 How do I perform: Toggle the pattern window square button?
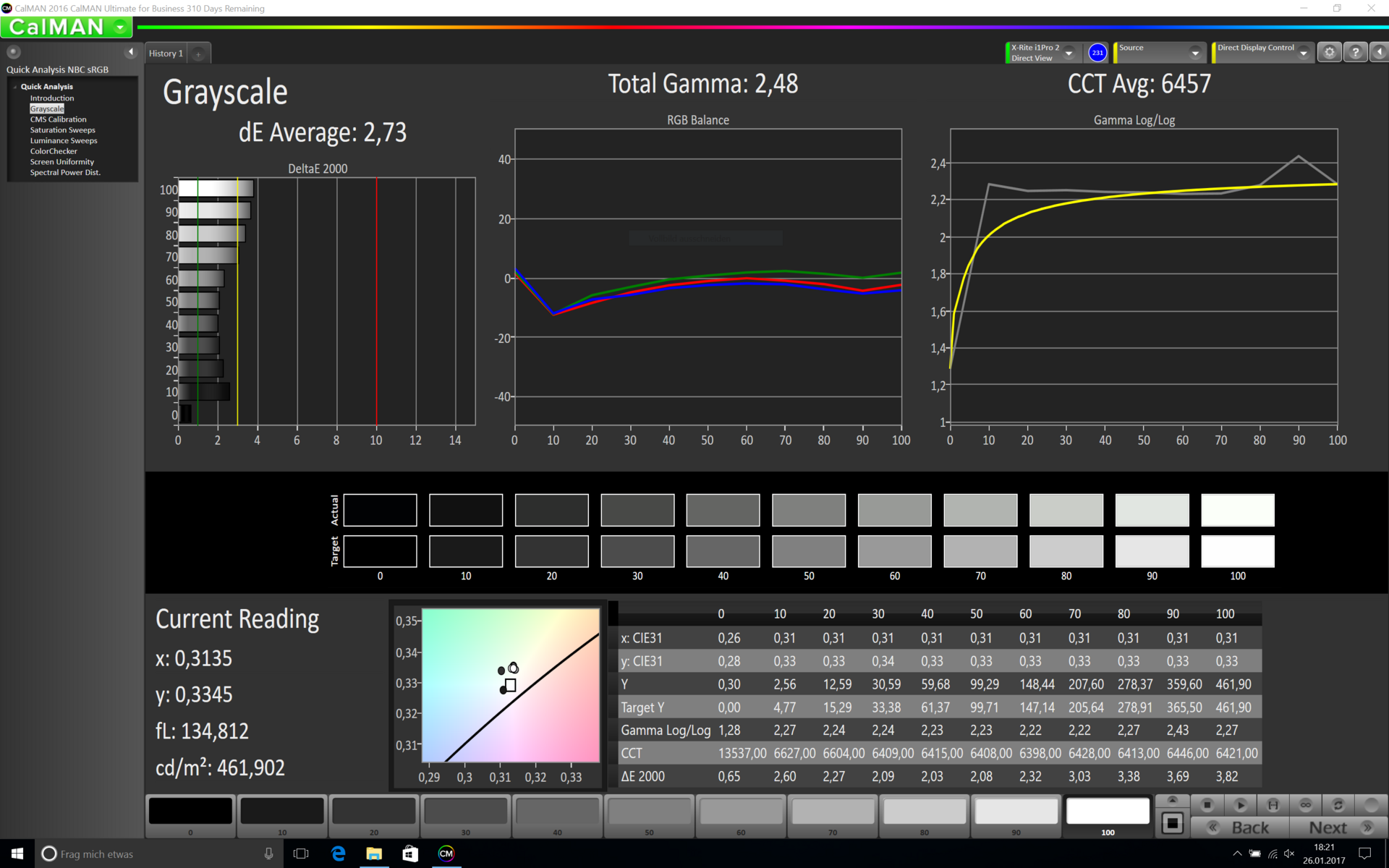1172,823
